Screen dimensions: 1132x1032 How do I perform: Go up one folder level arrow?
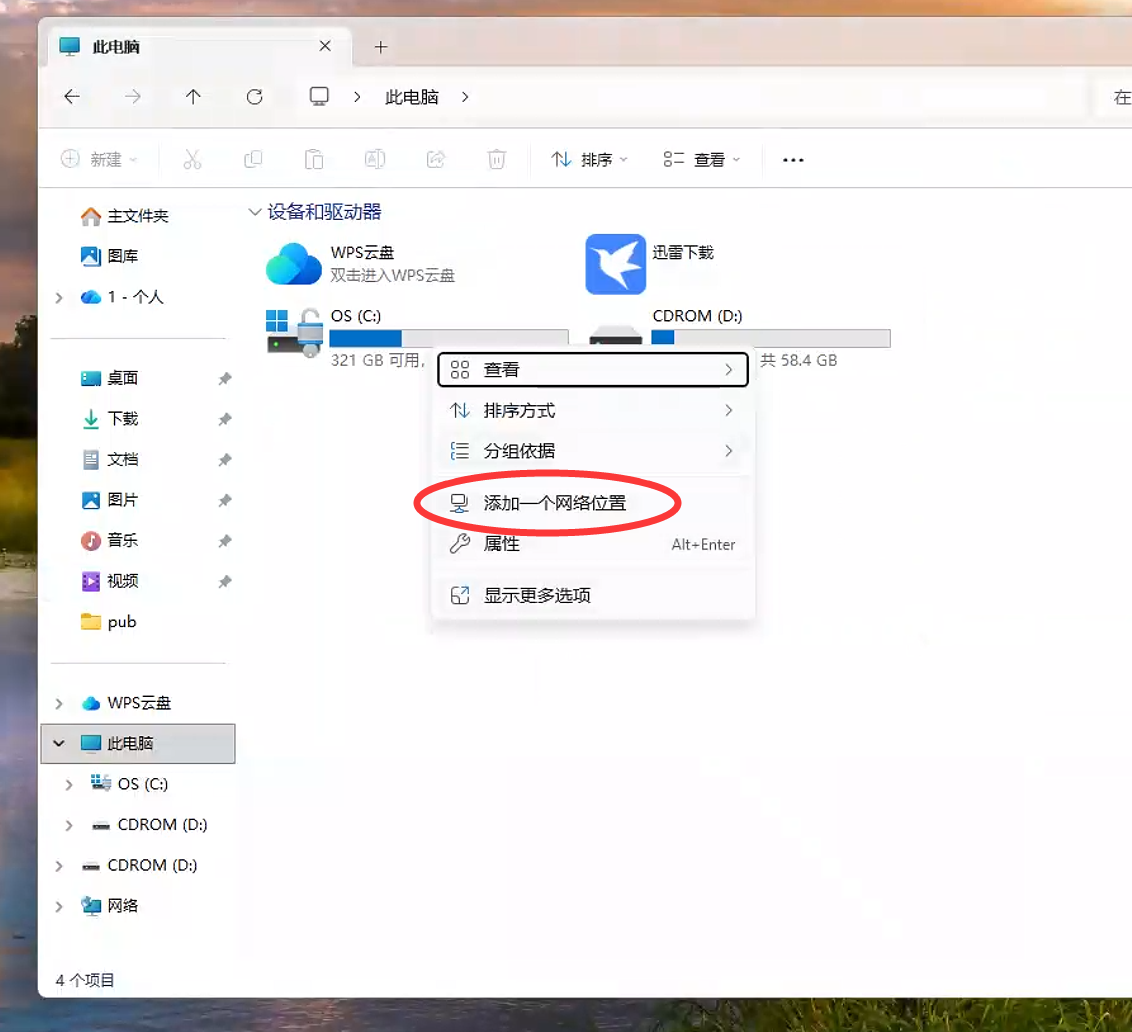point(193,97)
